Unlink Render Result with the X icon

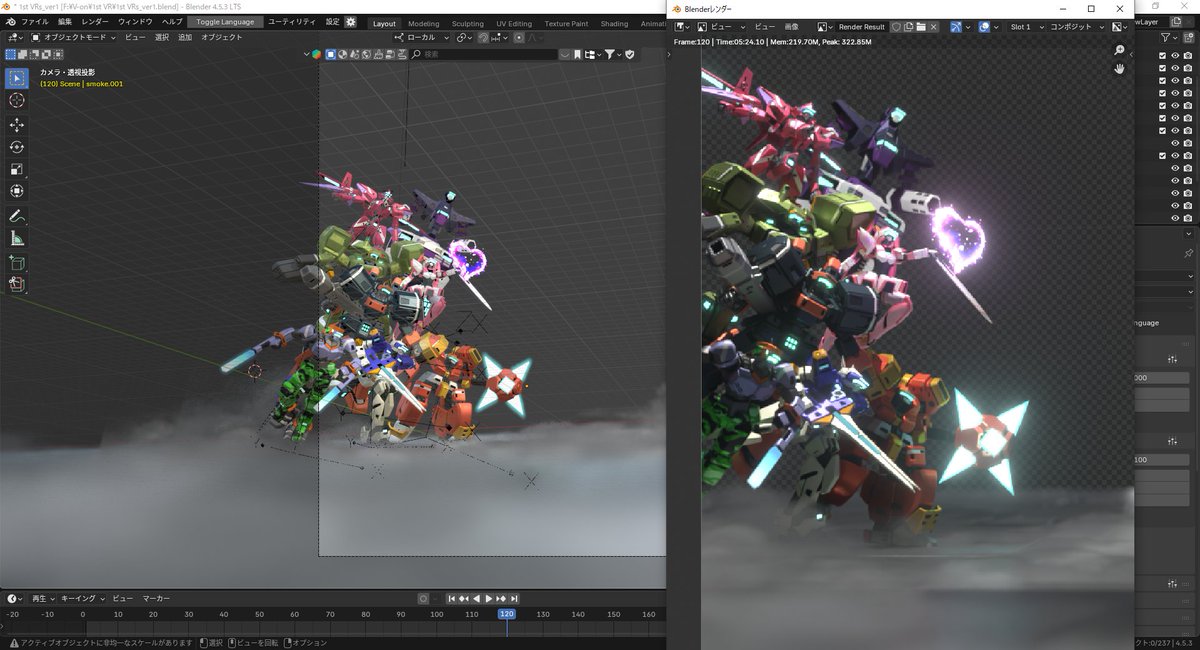click(934, 27)
